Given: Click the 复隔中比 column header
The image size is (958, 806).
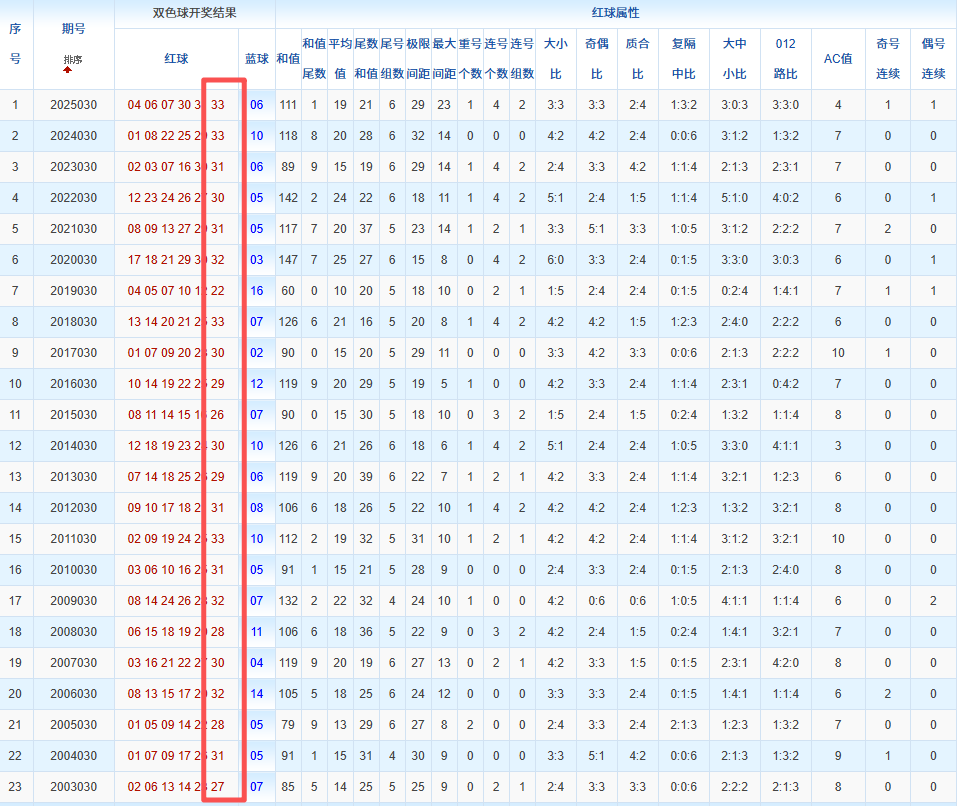Looking at the screenshot, I should pyautogui.click(x=684, y=59).
